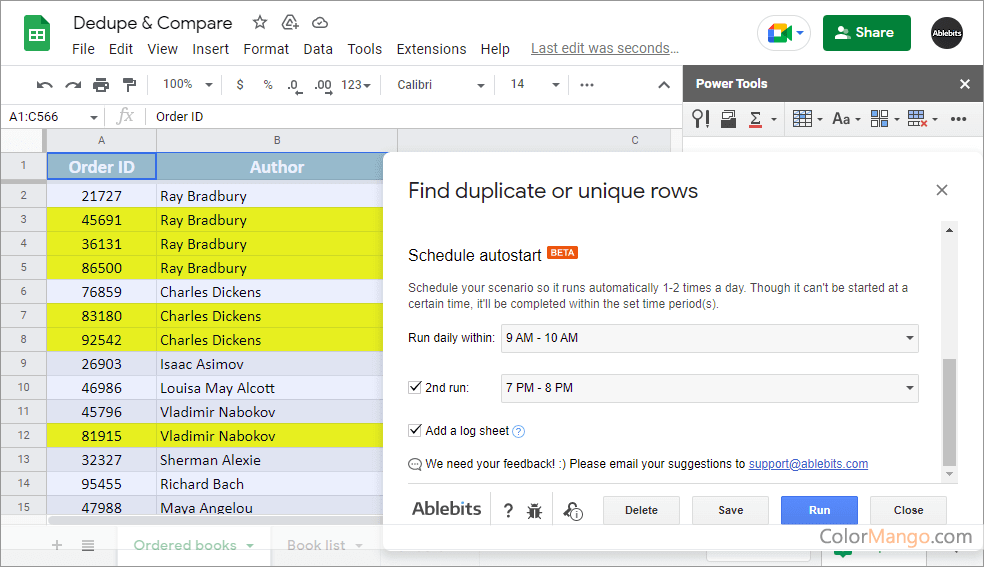Open the Extensions menu

pyautogui.click(x=431, y=49)
